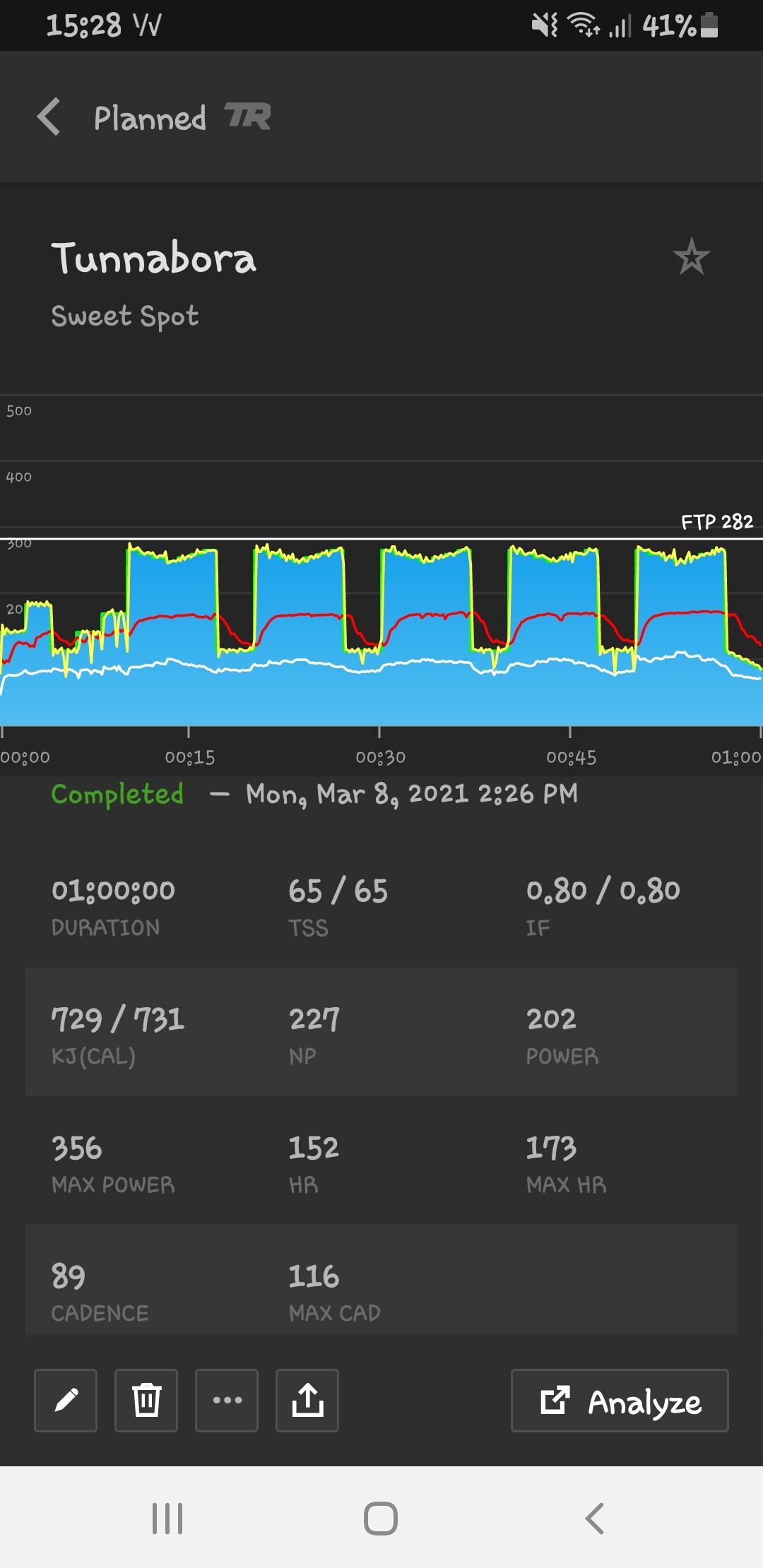
Task: Tap the 00:45 marker on the time axis
Action: pos(572,757)
